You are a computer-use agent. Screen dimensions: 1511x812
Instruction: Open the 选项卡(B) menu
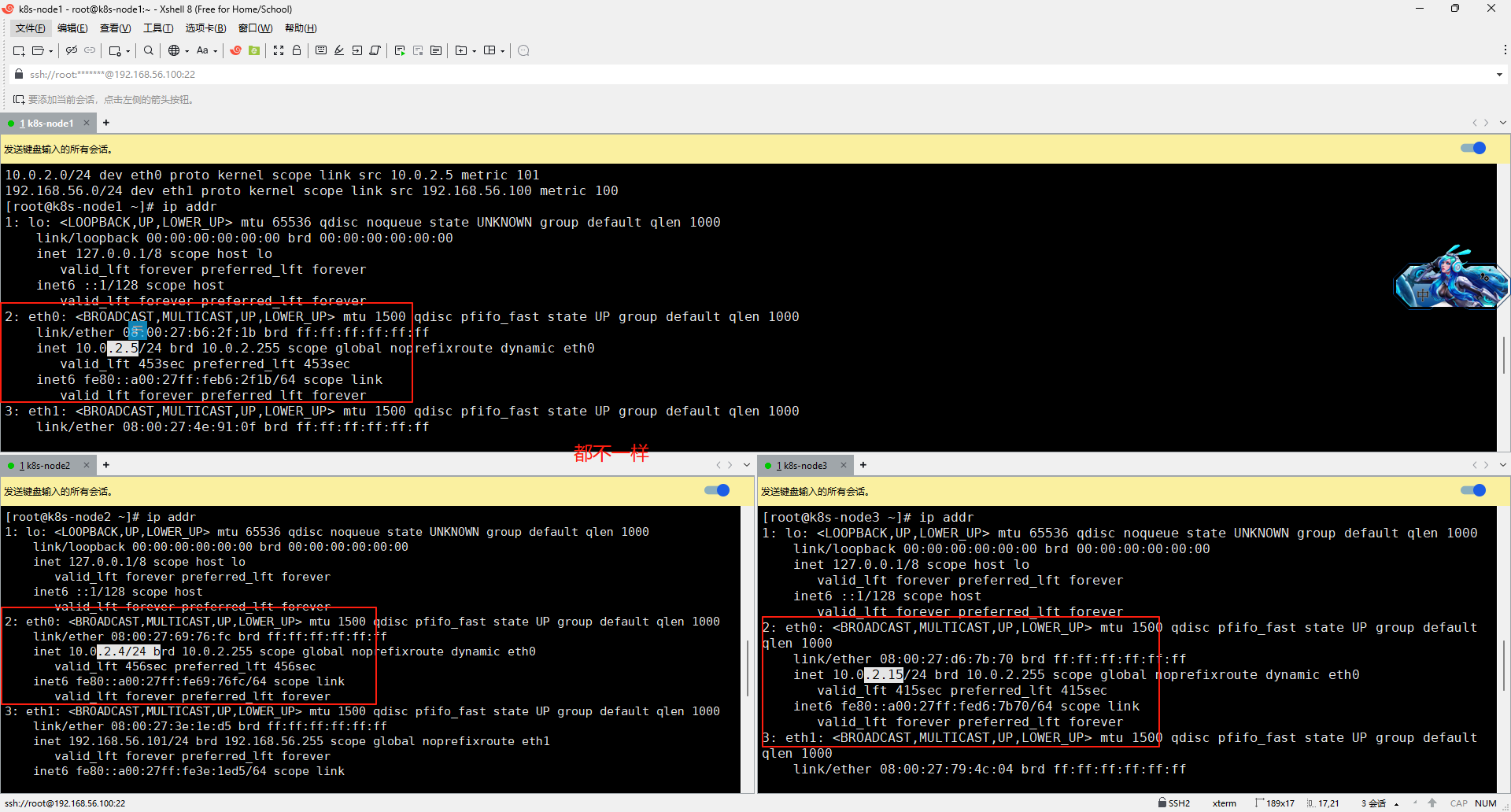coord(205,28)
